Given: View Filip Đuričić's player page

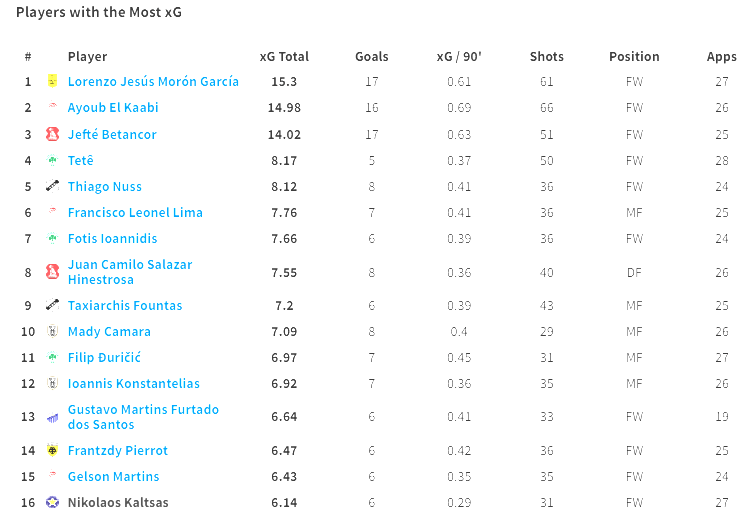Looking at the screenshot, I should coord(104,357).
